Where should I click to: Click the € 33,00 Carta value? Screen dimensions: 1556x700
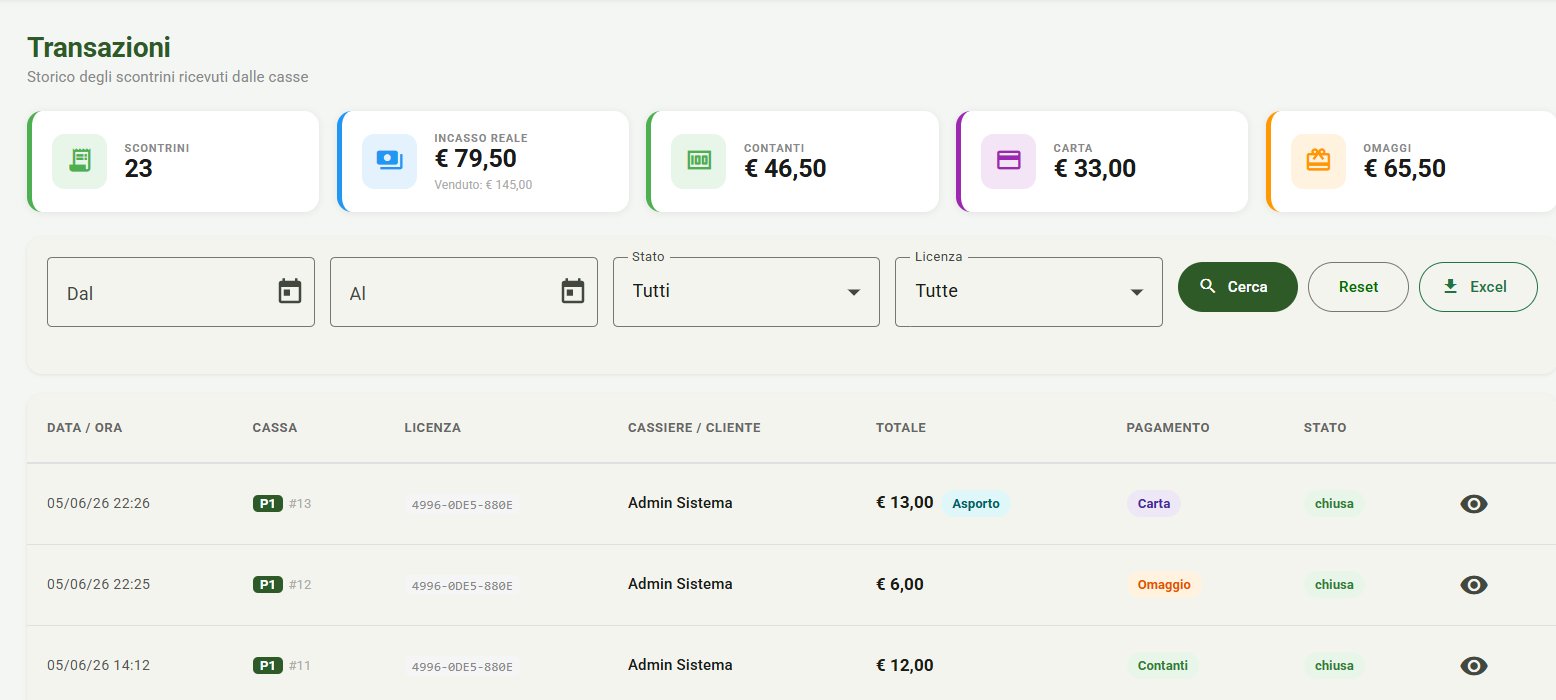1095,168
